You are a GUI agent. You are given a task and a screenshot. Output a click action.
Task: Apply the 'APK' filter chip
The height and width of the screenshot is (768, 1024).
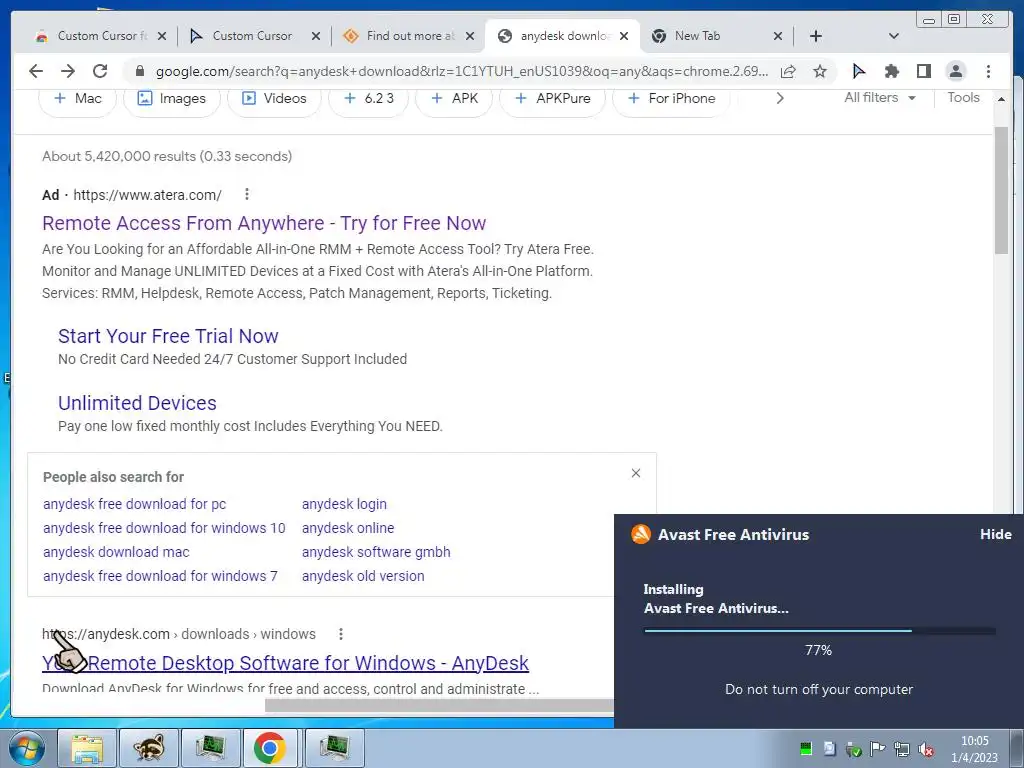pyautogui.click(x=454, y=99)
